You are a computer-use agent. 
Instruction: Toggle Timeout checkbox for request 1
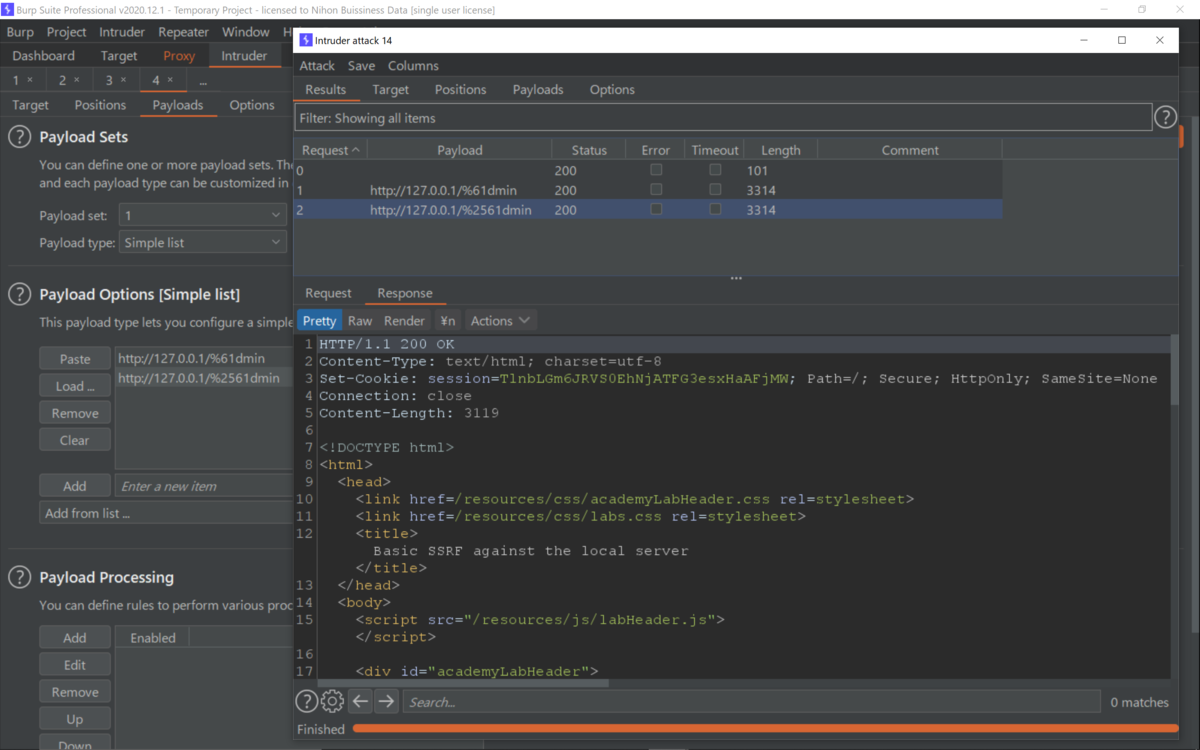(715, 189)
